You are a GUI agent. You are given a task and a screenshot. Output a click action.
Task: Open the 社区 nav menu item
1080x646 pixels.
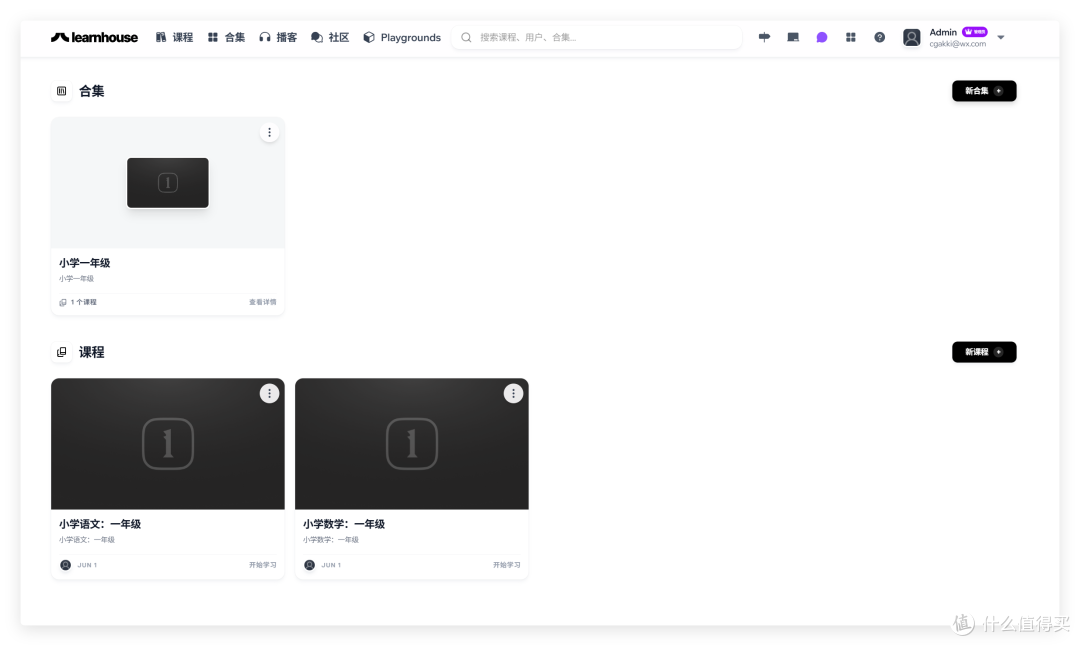point(330,37)
